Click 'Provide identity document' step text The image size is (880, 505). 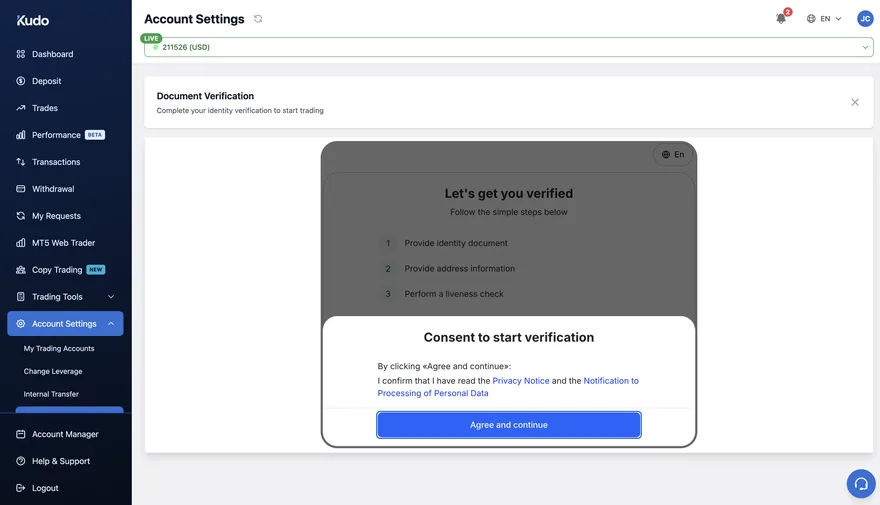(456, 243)
